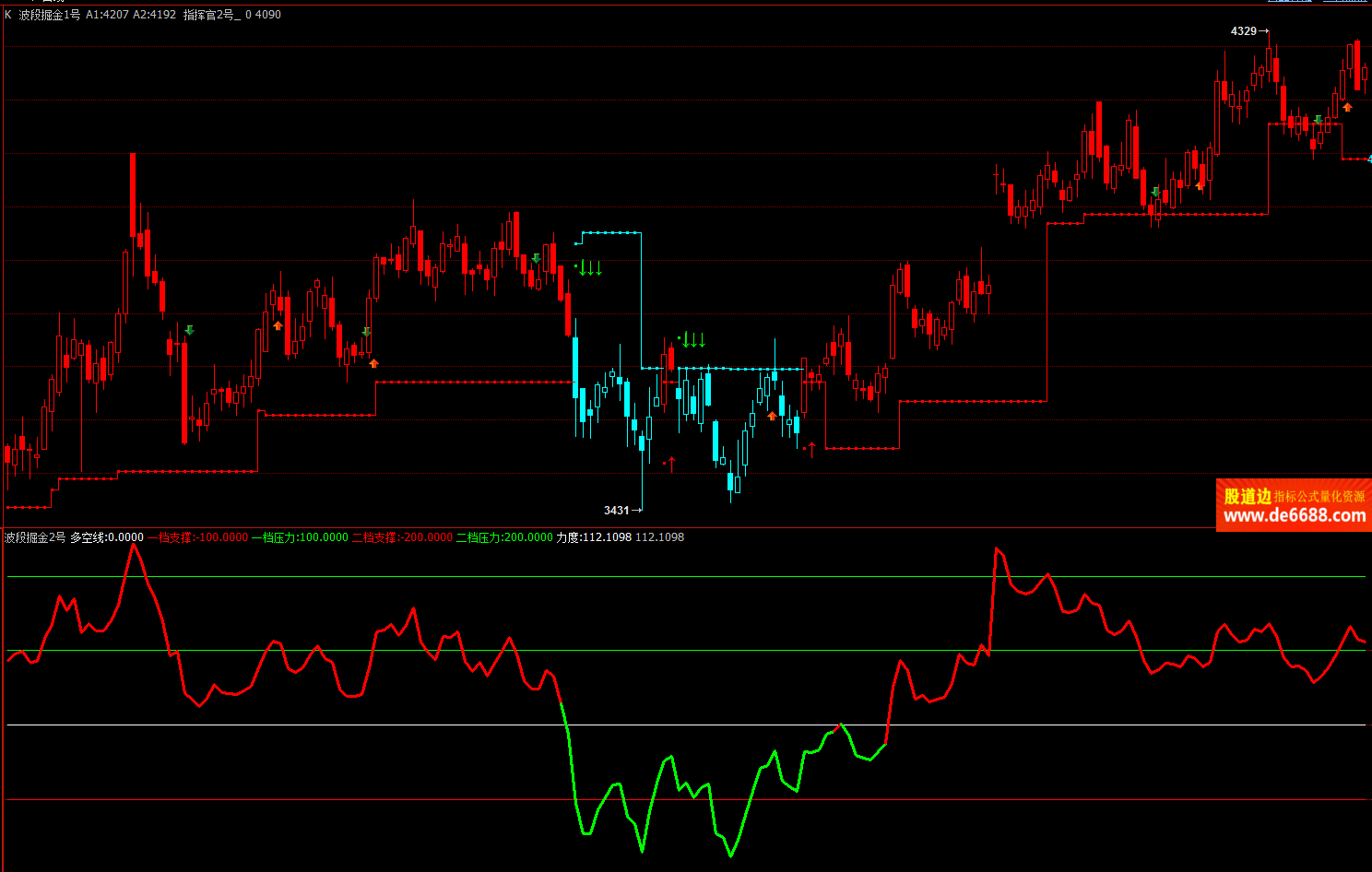Select the rightmost orange up-arrow buy marker

point(1347,107)
